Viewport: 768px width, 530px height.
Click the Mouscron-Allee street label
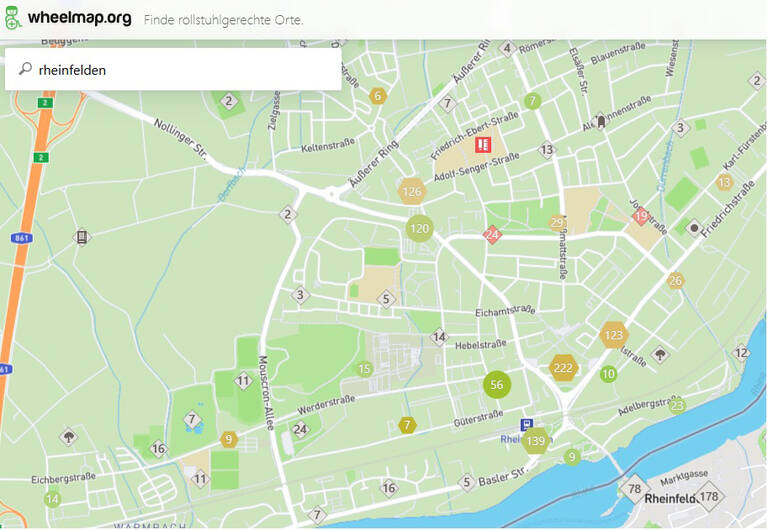pyautogui.click(x=265, y=393)
